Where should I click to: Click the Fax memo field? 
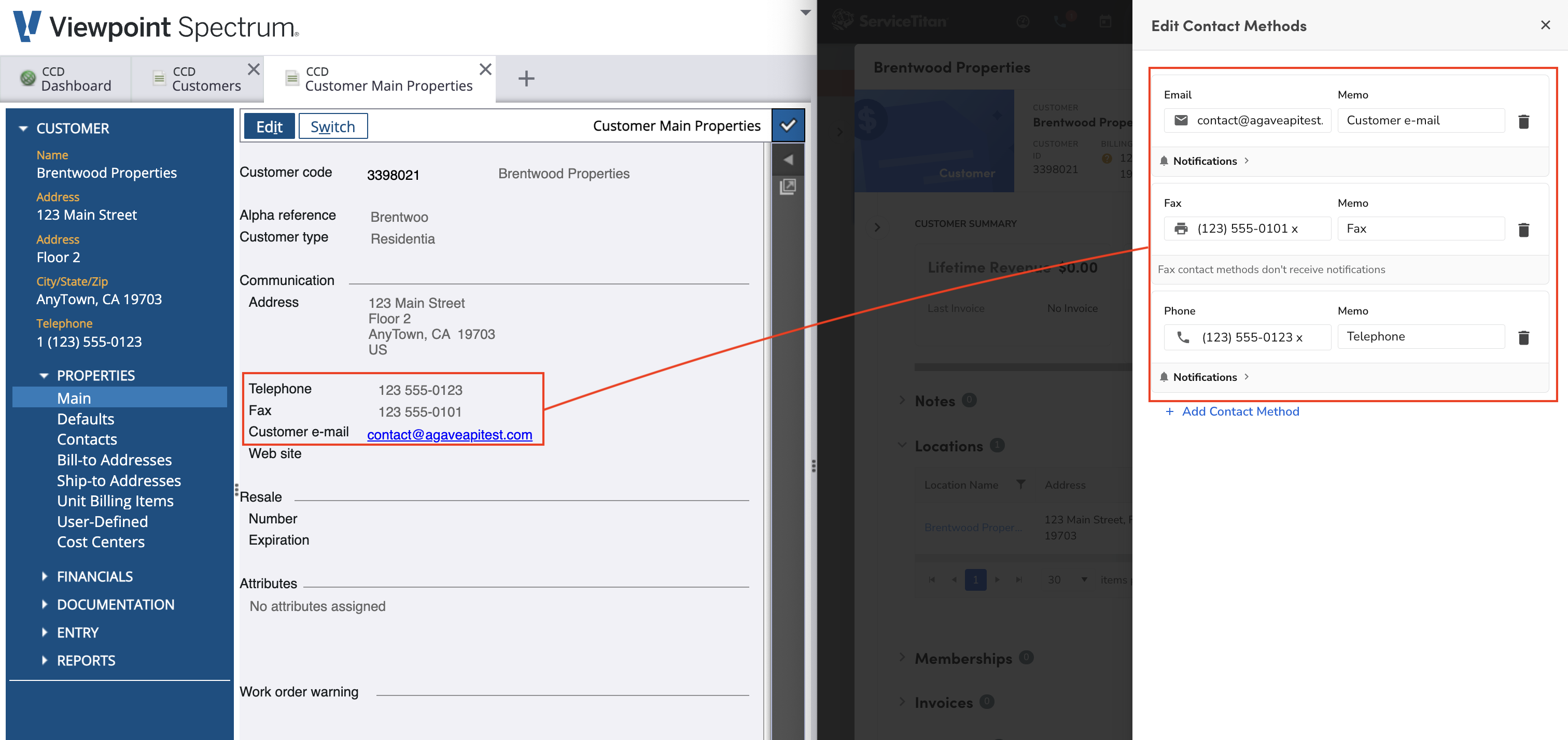click(x=1421, y=228)
